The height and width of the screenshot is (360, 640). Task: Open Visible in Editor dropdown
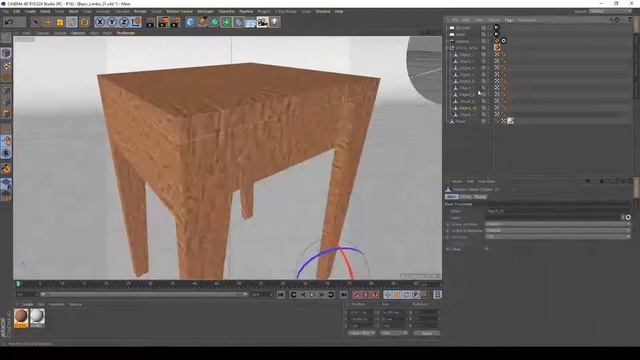click(558, 224)
